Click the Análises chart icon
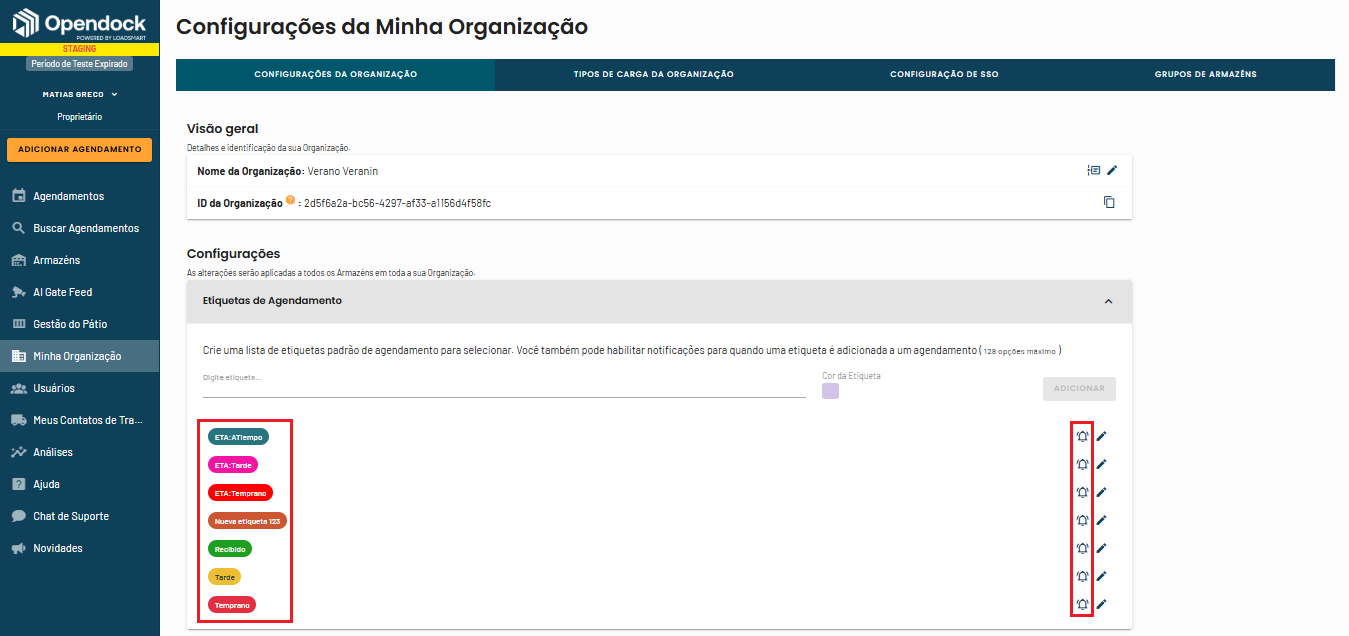Viewport: 1349px width, 636px height. (x=18, y=452)
